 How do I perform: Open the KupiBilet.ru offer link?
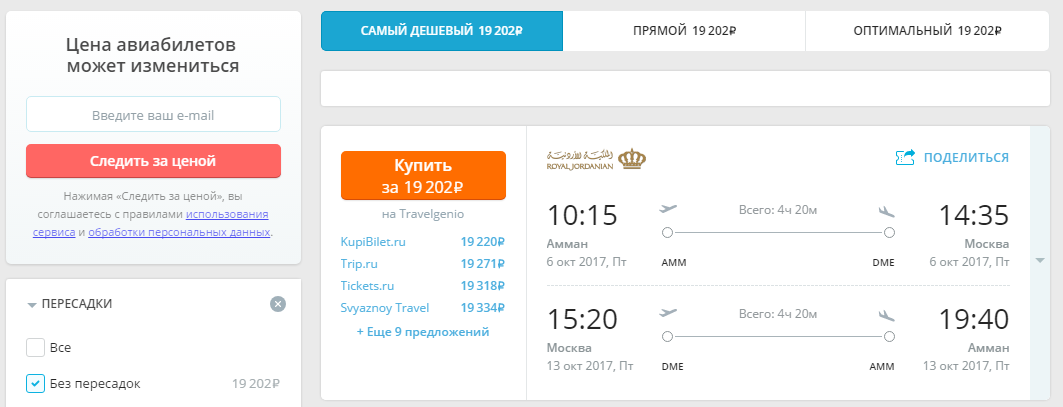tap(373, 241)
